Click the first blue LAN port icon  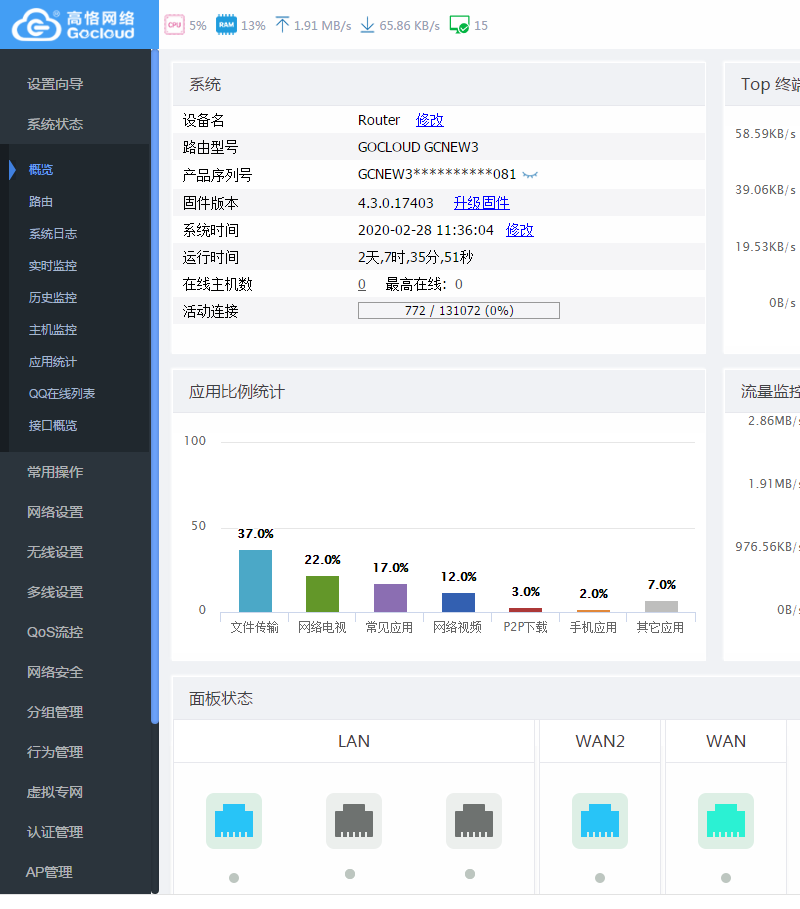[233, 821]
